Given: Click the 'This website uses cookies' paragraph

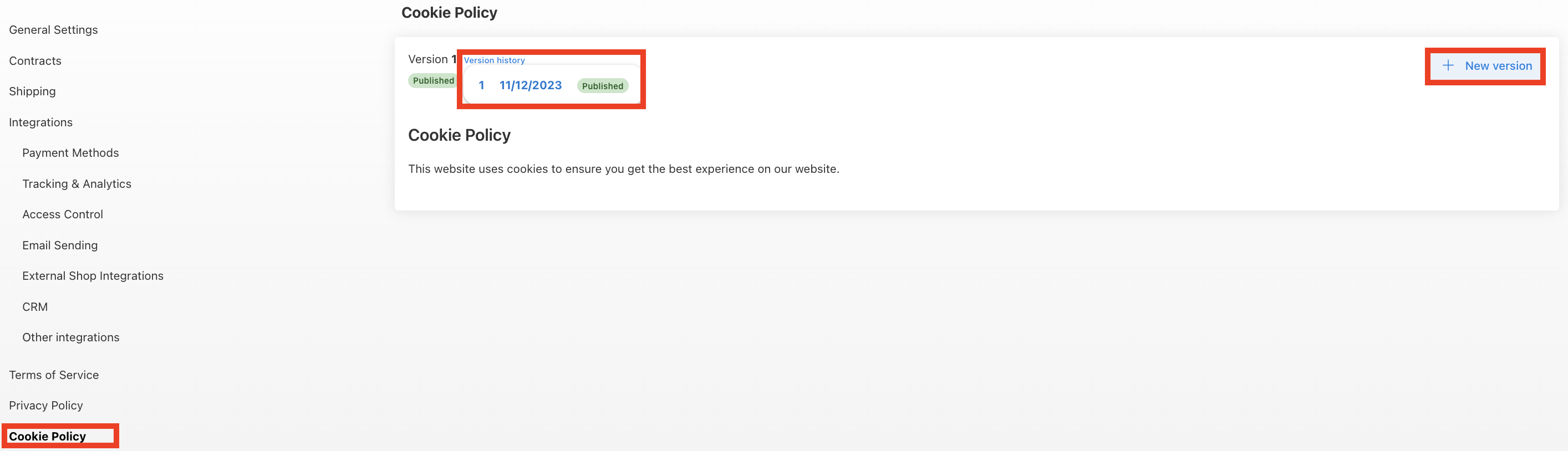Looking at the screenshot, I should (x=623, y=169).
